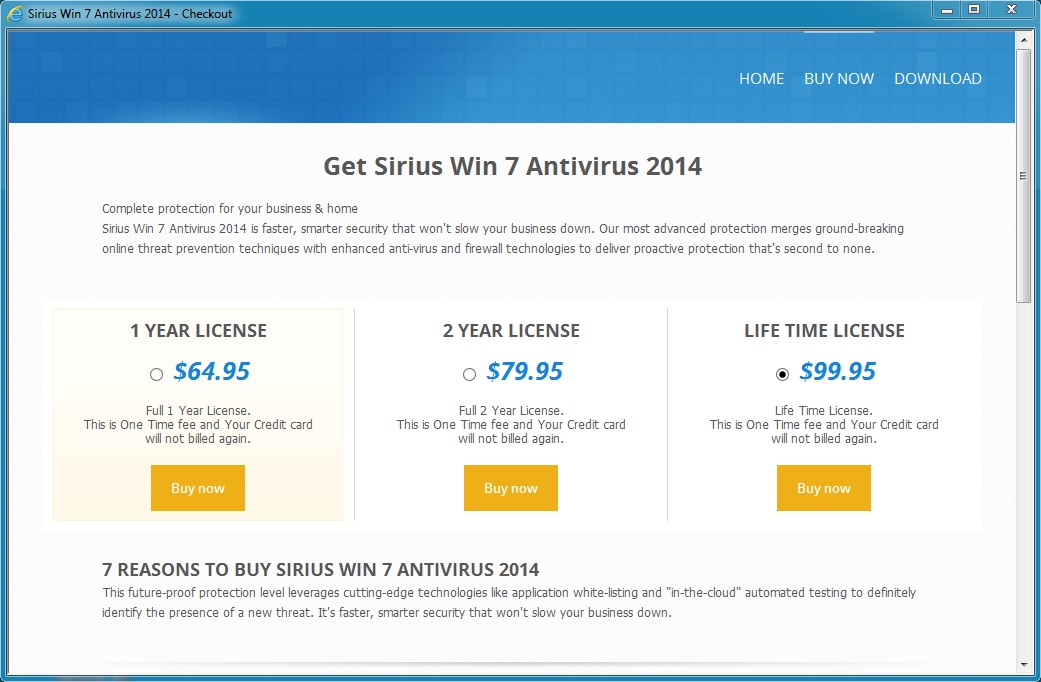
Task: Select the $64.95 one year license option
Action: pos(156,375)
